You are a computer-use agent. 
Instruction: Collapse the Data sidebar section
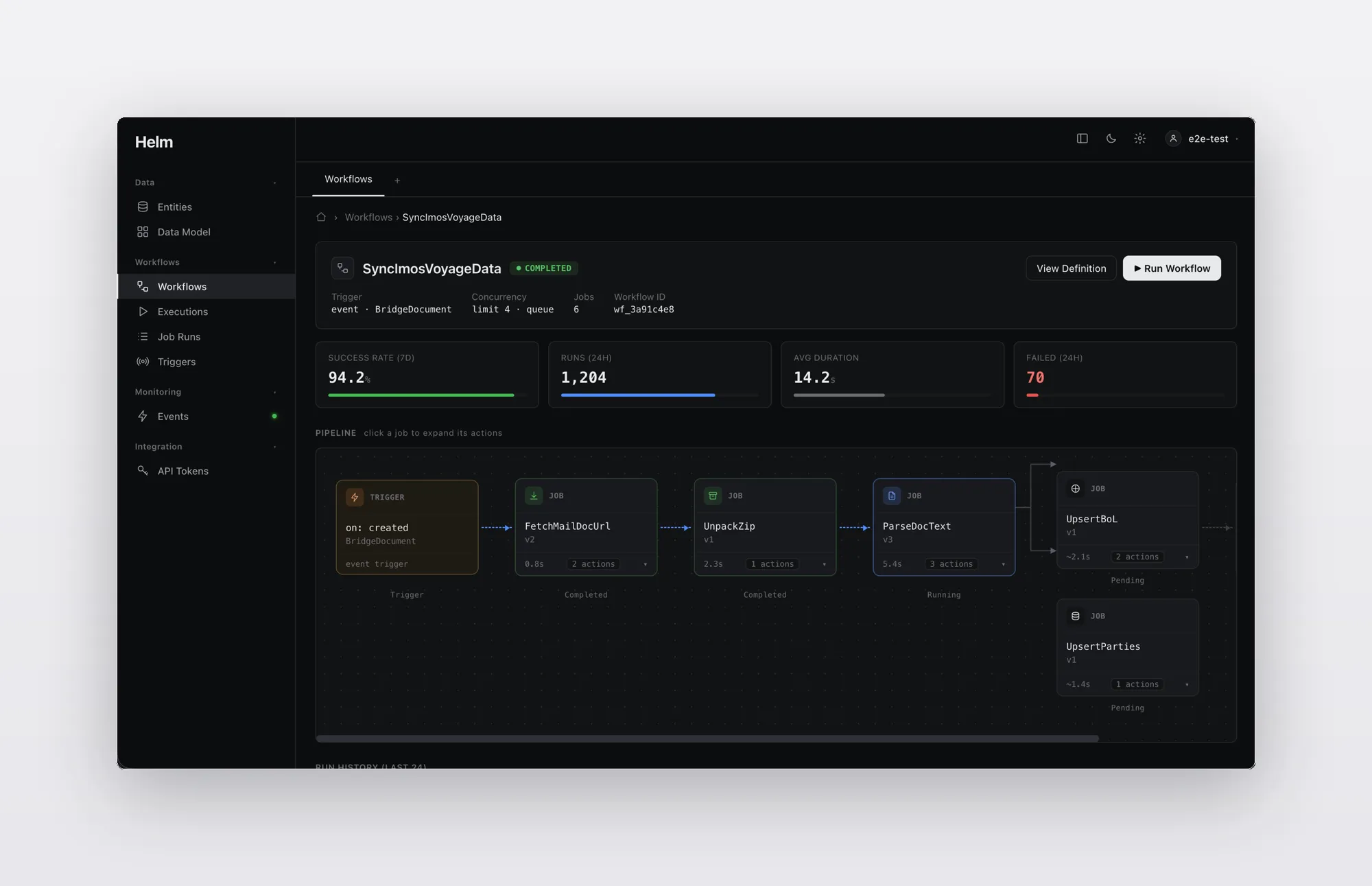275,183
